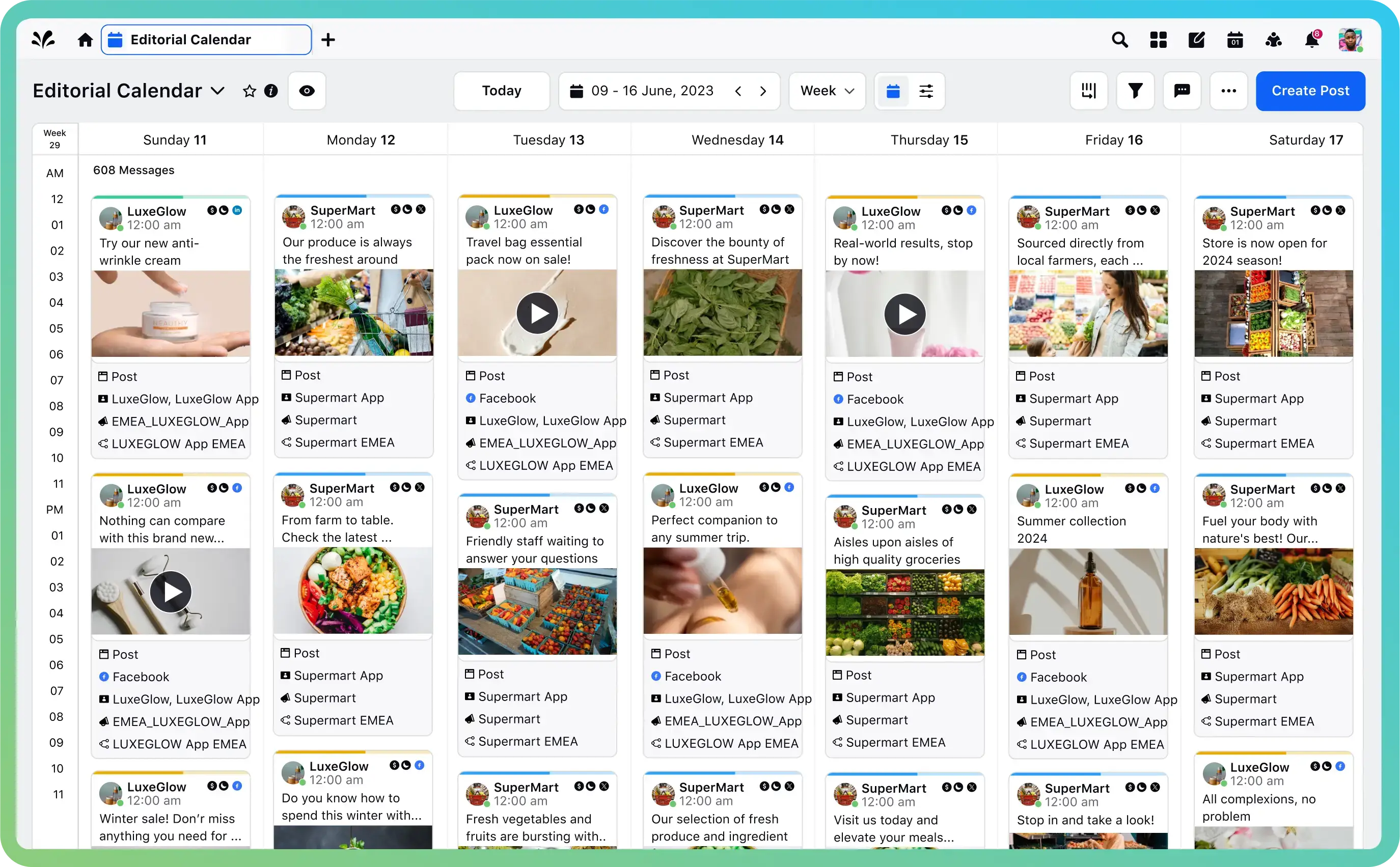The height and width of the screenshot is (867, 1400).
Task: Click the date range navigation chevron forward
Action: [x=763, y=91]
